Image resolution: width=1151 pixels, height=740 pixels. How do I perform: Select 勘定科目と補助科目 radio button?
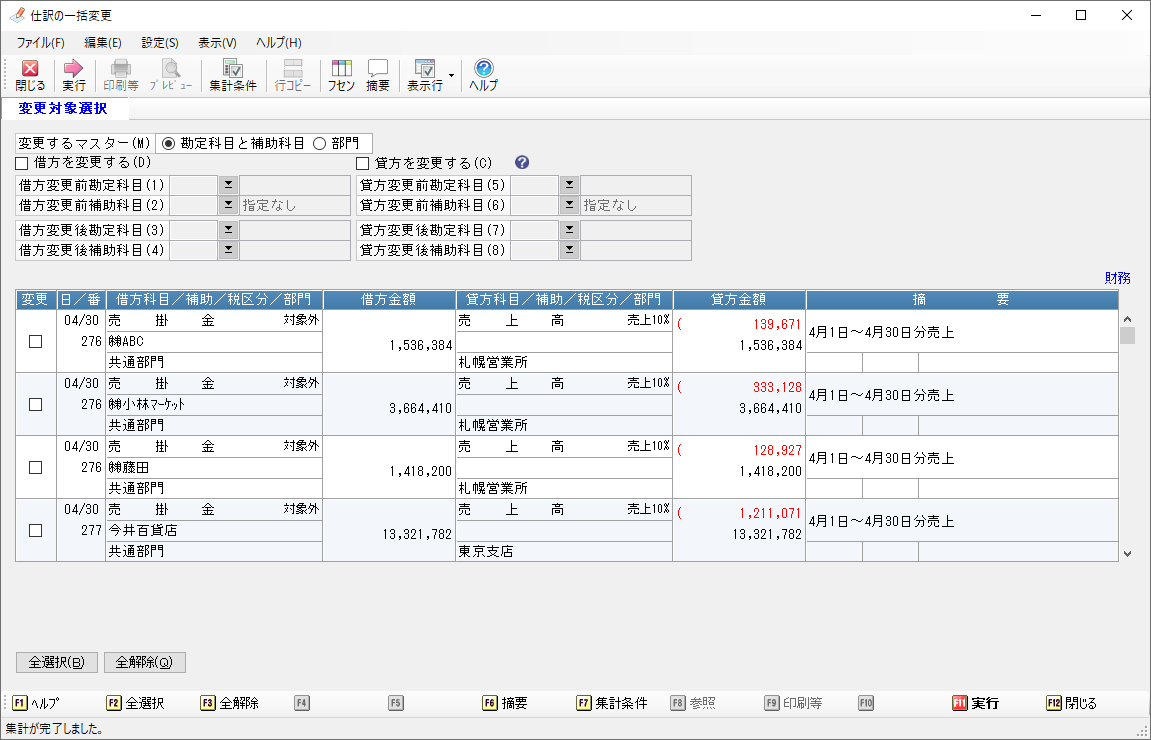(x=168, y=143)
